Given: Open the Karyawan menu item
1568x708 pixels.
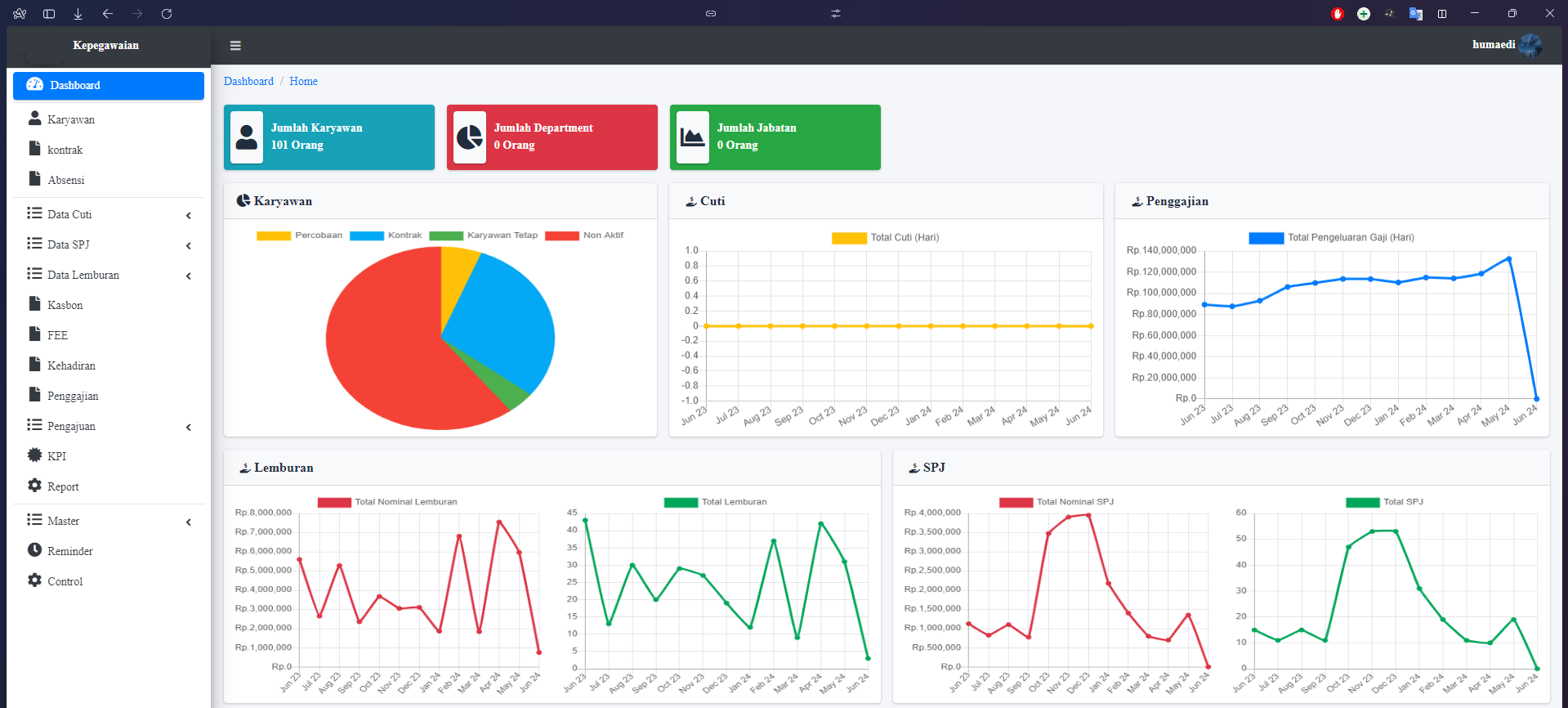Looking at the screenshot, I should pos(109,119).
